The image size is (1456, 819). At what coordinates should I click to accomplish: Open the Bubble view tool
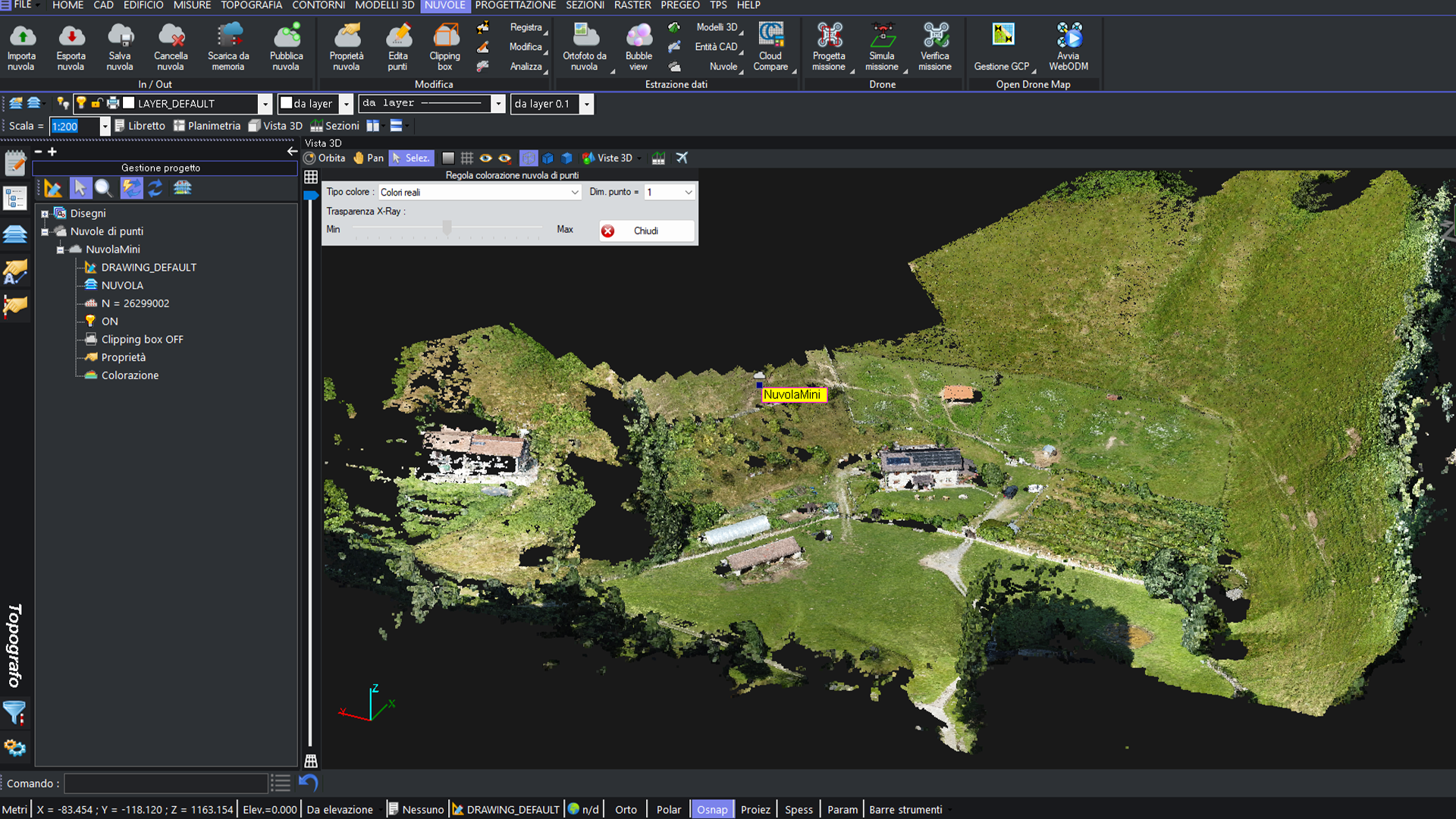coord(638,45)
